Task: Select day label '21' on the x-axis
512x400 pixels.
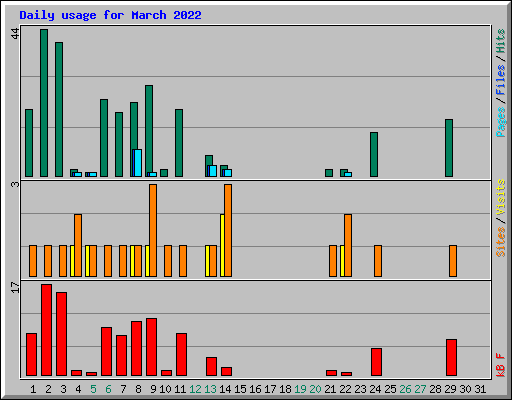Action: click(330, 389)
